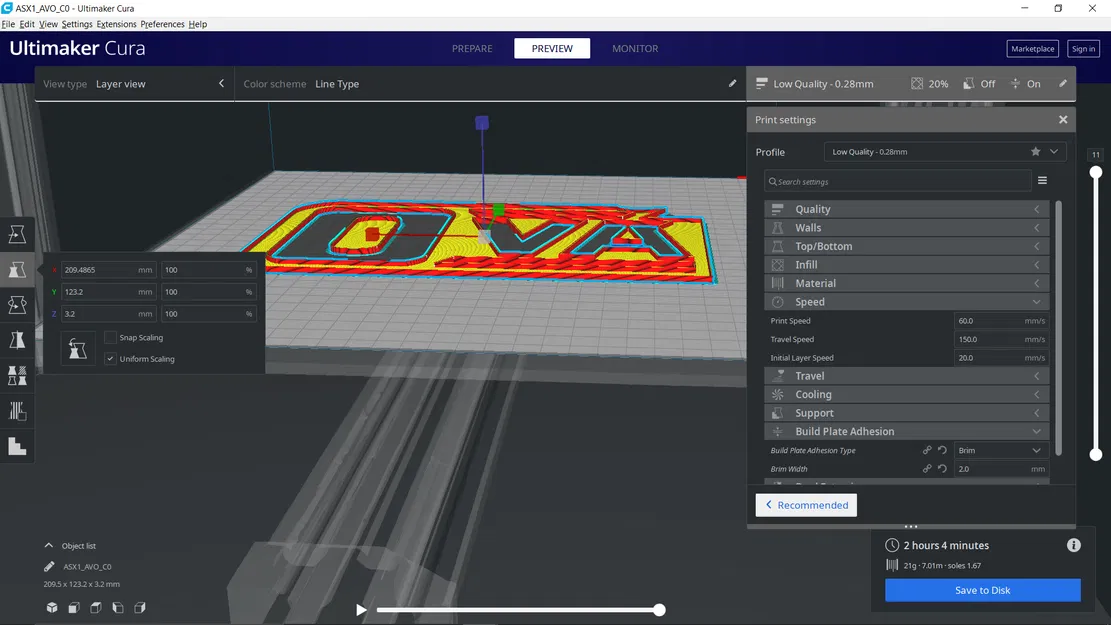The height and width of the screenshot is (625, 1111).
Task: Click the Sign in button
Action: click(x=1083, y=48)
